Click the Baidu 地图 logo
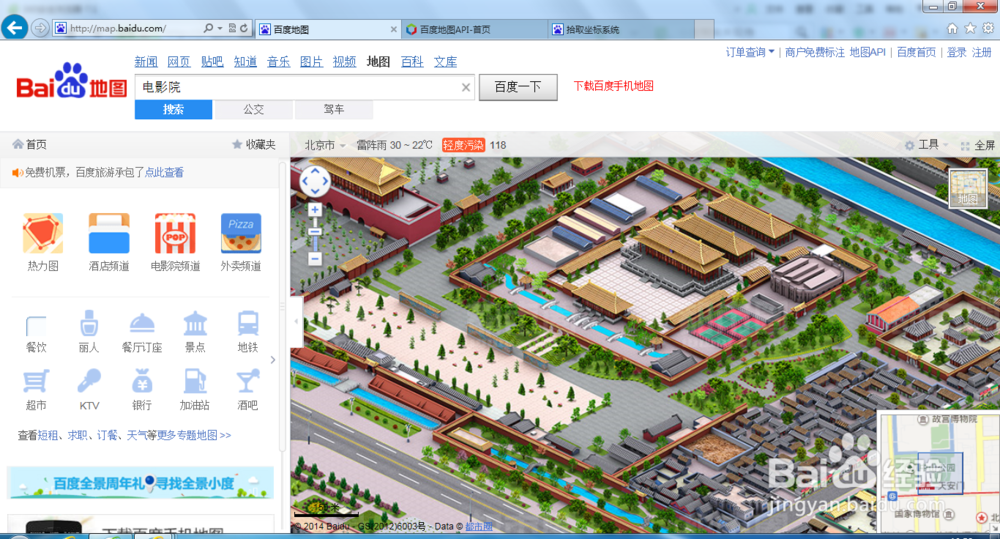The image size is (1000, 539). pos(71,82)
